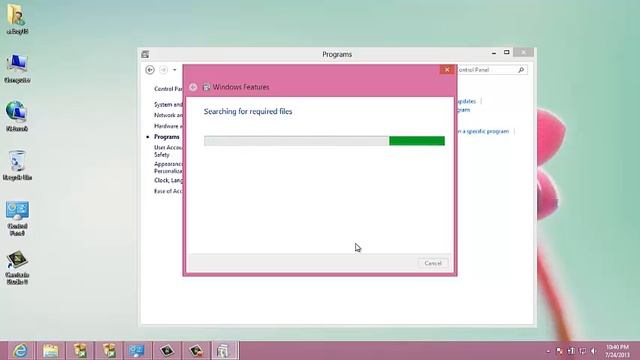Image resolution: width=640 pixels, height=360 pixels.
Task: Click the Windows Features title icon
Action: coord(206,87)
